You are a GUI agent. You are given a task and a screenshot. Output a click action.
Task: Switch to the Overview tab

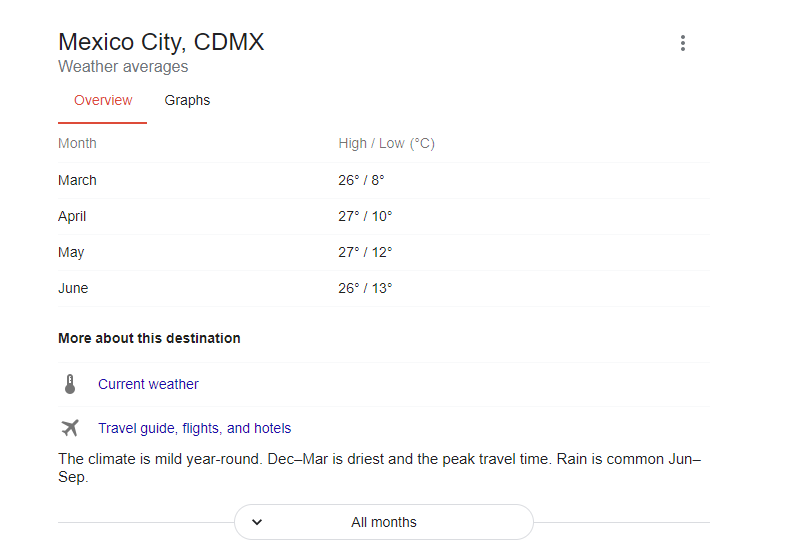(103, 100)
